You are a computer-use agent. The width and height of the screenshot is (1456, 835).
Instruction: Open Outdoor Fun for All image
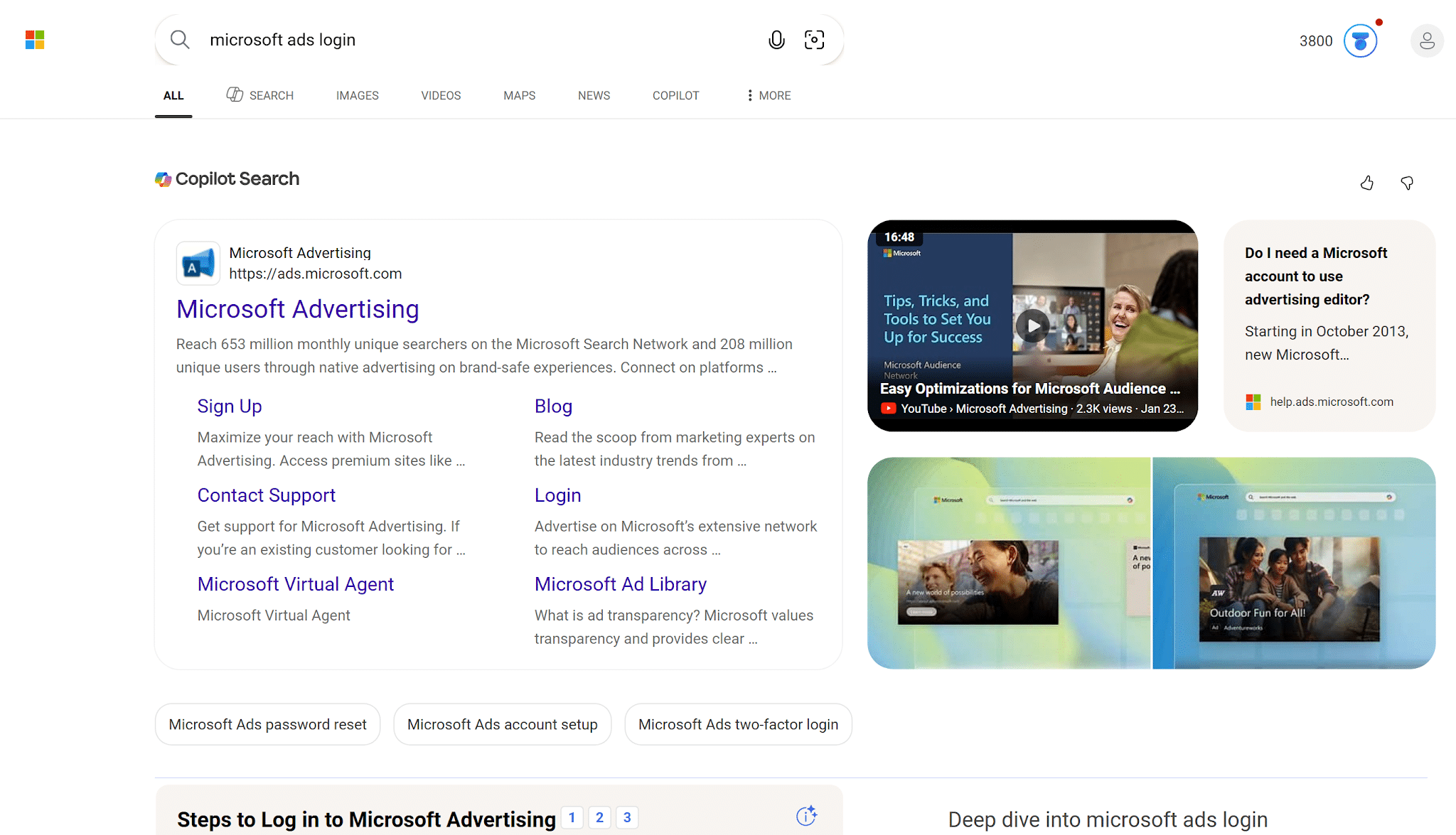tap(1294, 563)
